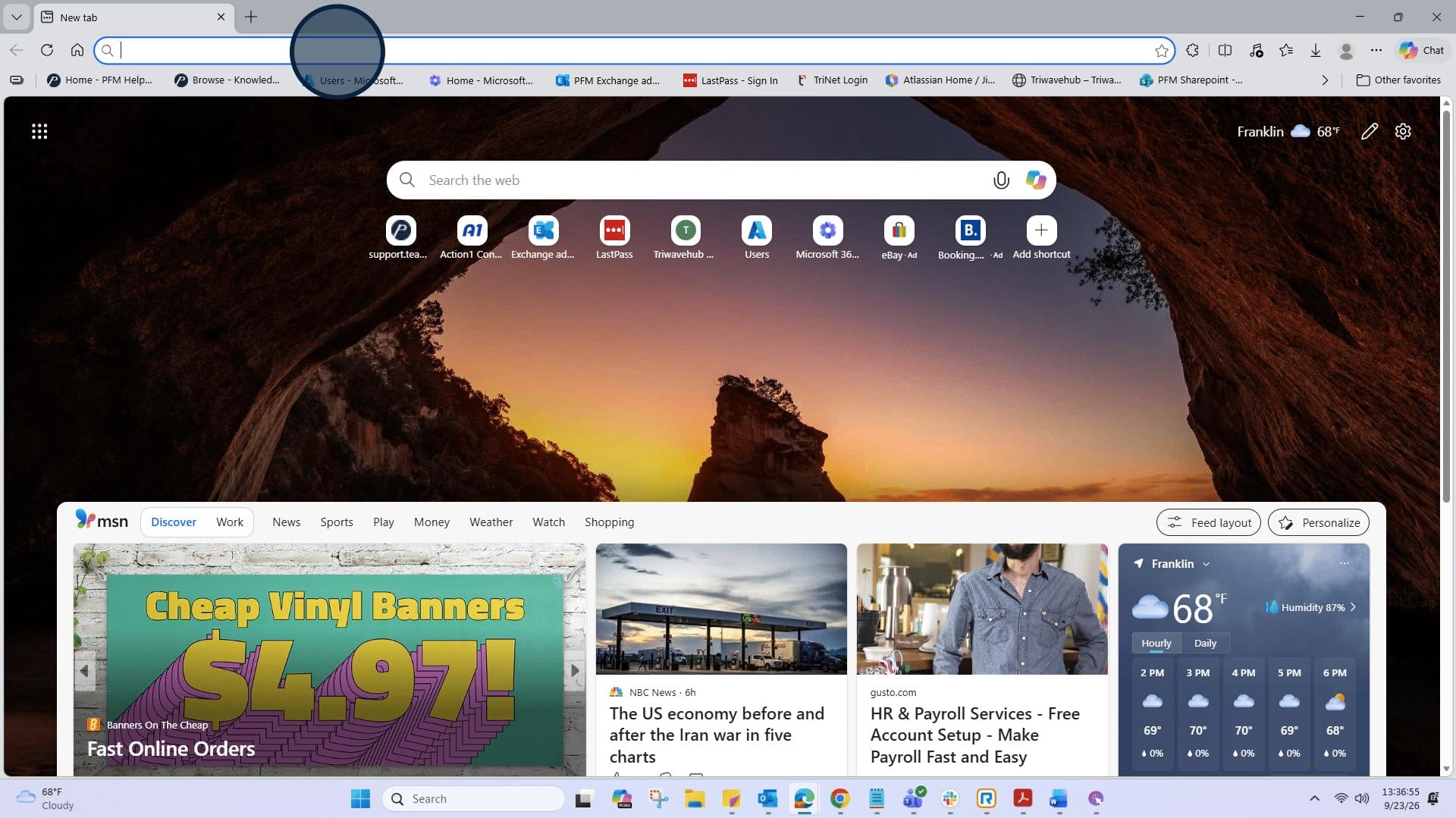Show hidden system tray icons
This screenshot has height=818, width=1456.
1314,798
